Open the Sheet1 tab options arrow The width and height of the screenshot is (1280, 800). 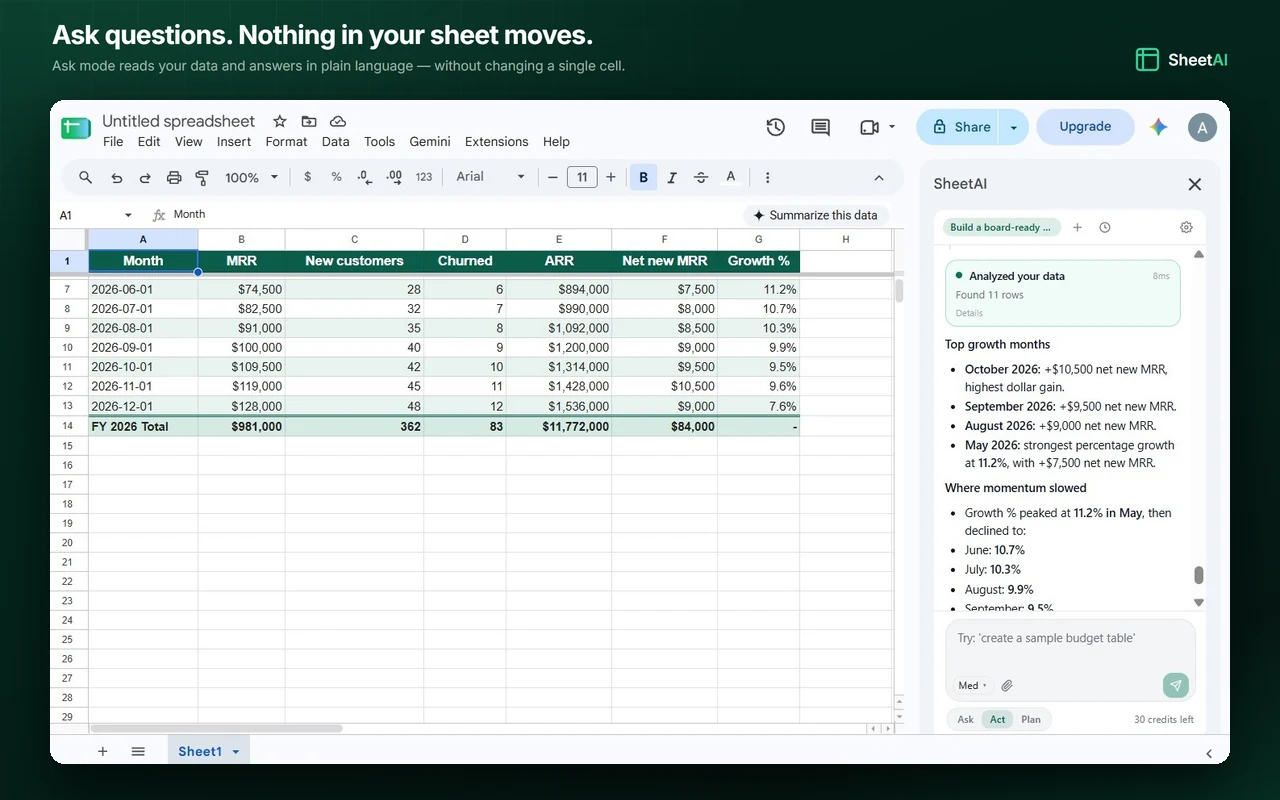pyautogui.click(x=236, y=752)
